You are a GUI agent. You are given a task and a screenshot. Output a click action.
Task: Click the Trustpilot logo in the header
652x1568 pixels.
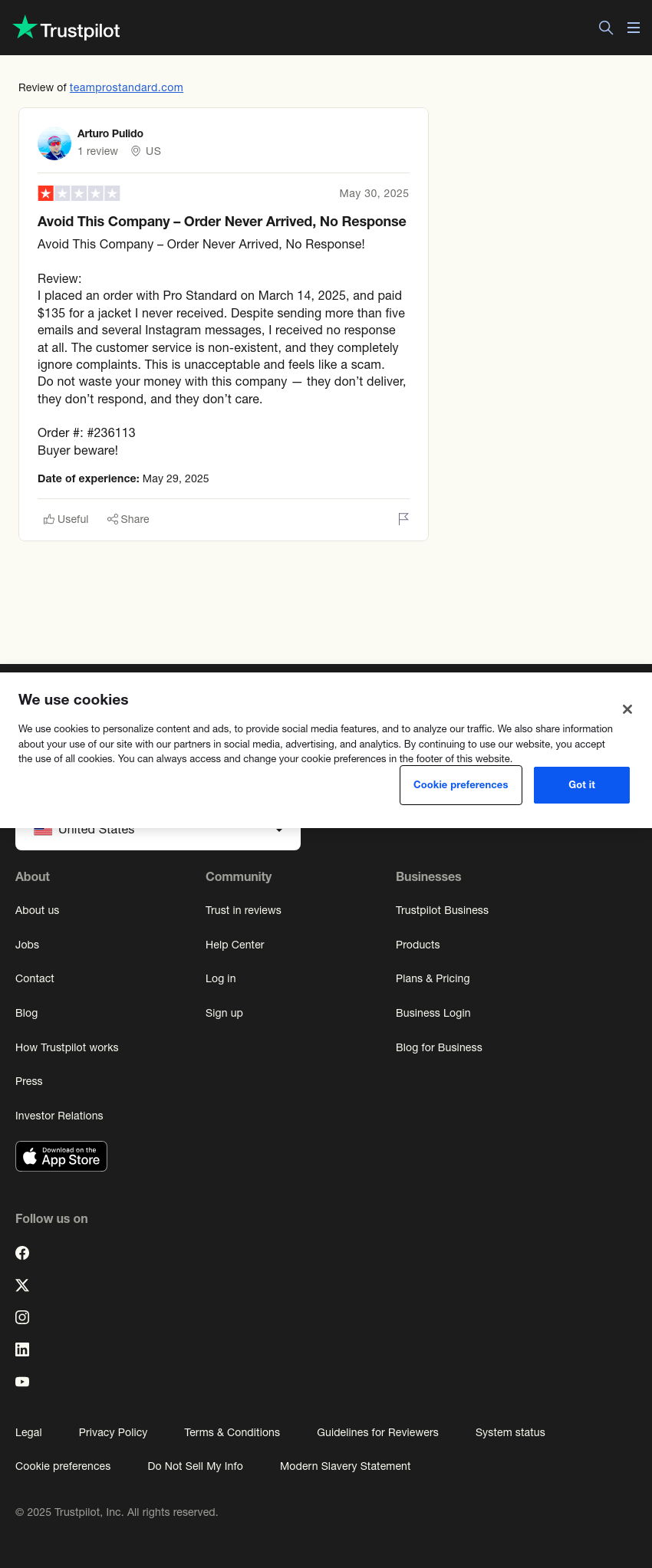pyautogui.click(x=67, y=28)
